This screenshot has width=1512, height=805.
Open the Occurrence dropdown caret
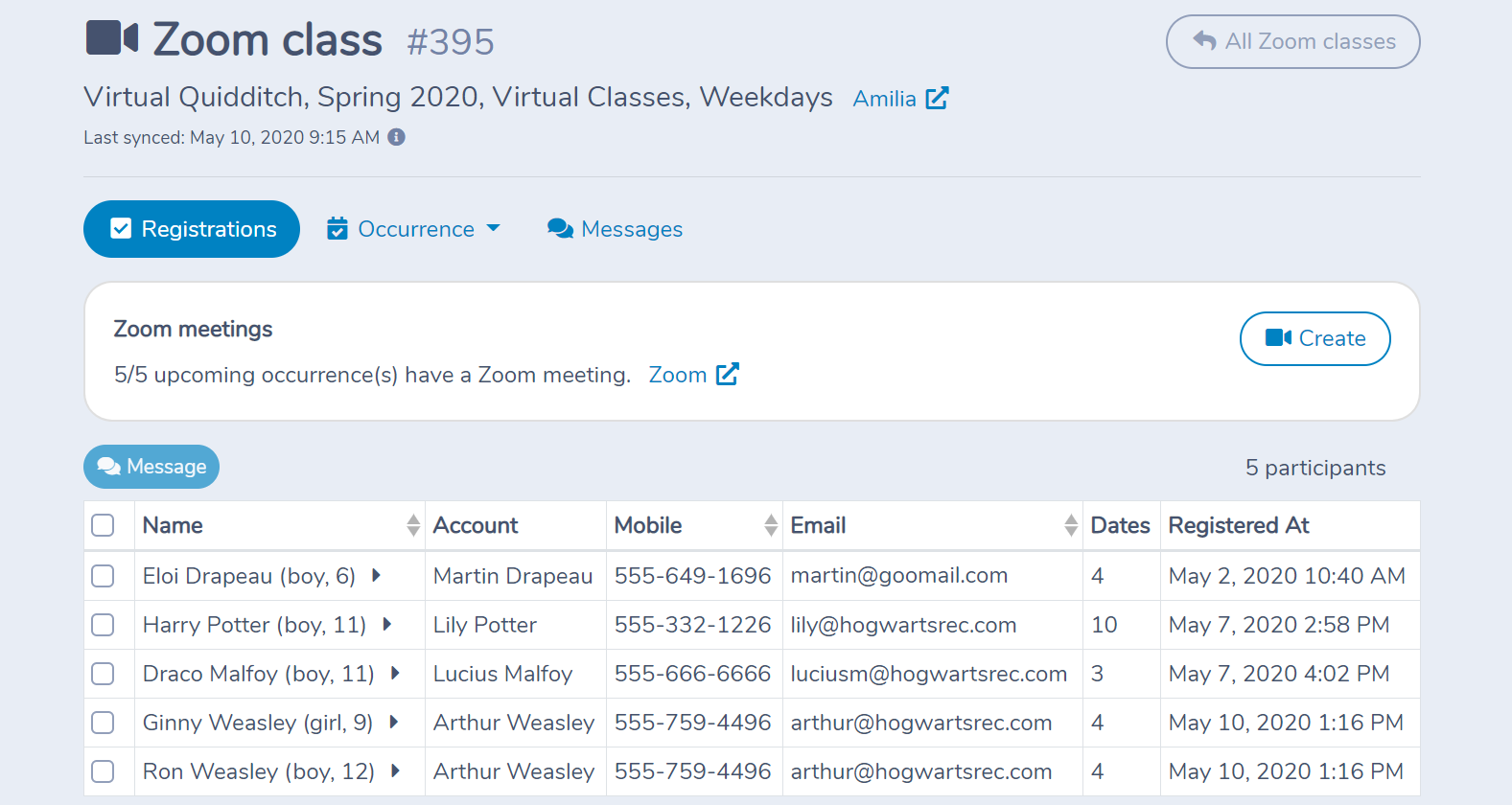(494, 228)
